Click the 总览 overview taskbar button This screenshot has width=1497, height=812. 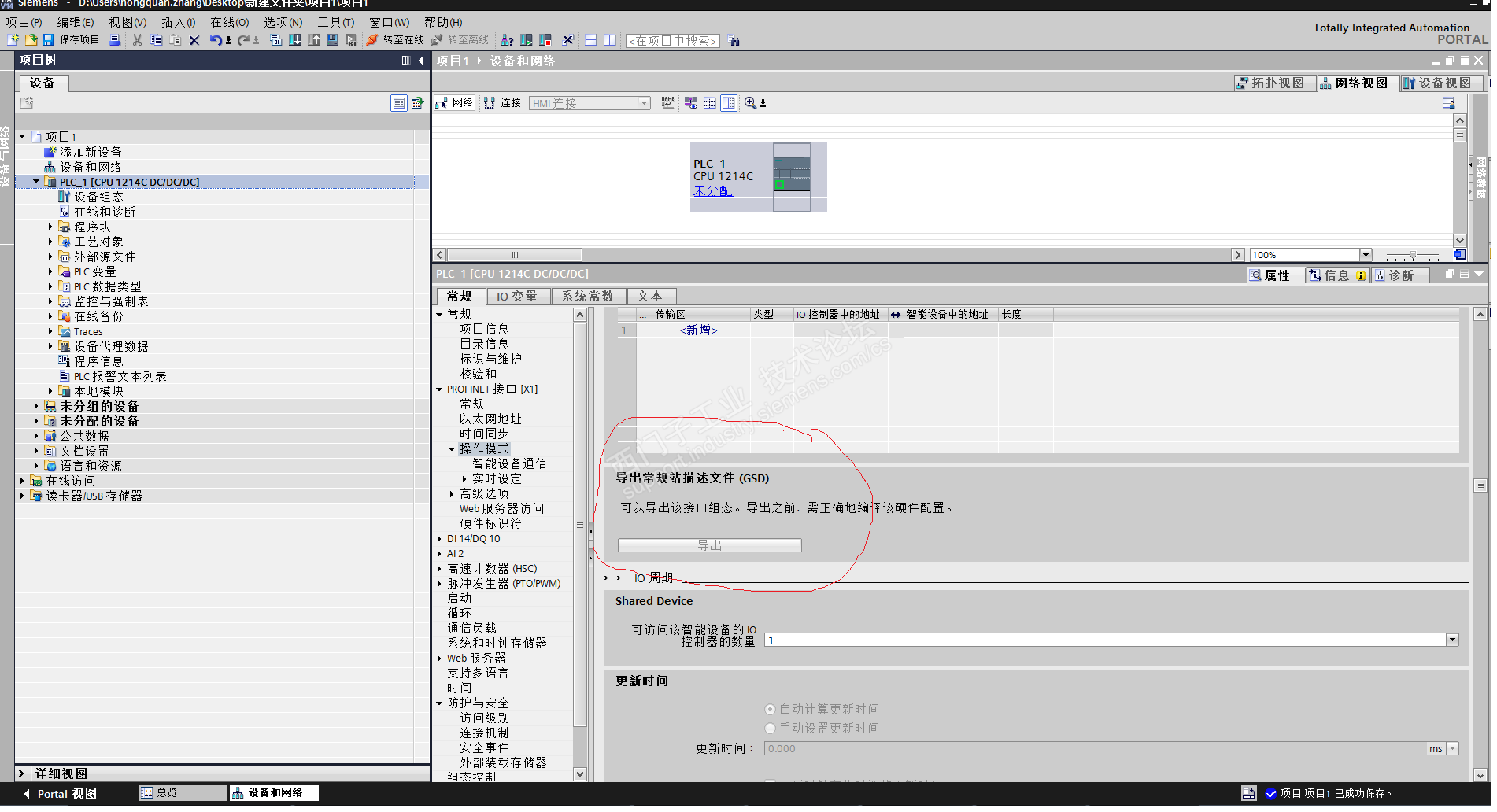click(x=183, y=795)
